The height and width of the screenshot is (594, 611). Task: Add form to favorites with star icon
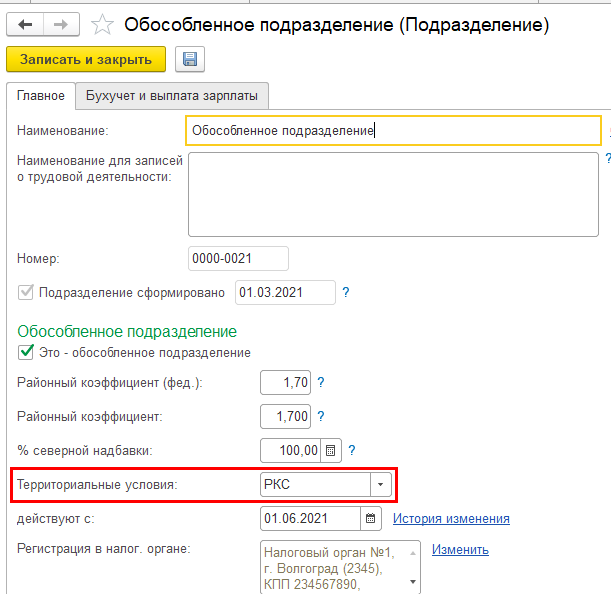[x=101, y=24]
